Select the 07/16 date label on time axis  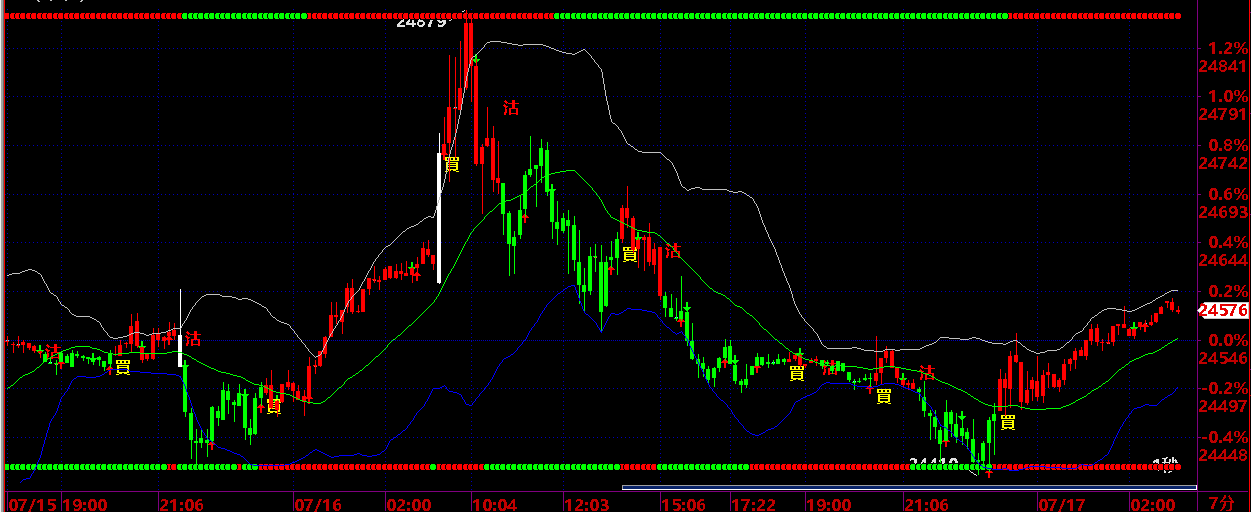(x=318, y=503)
